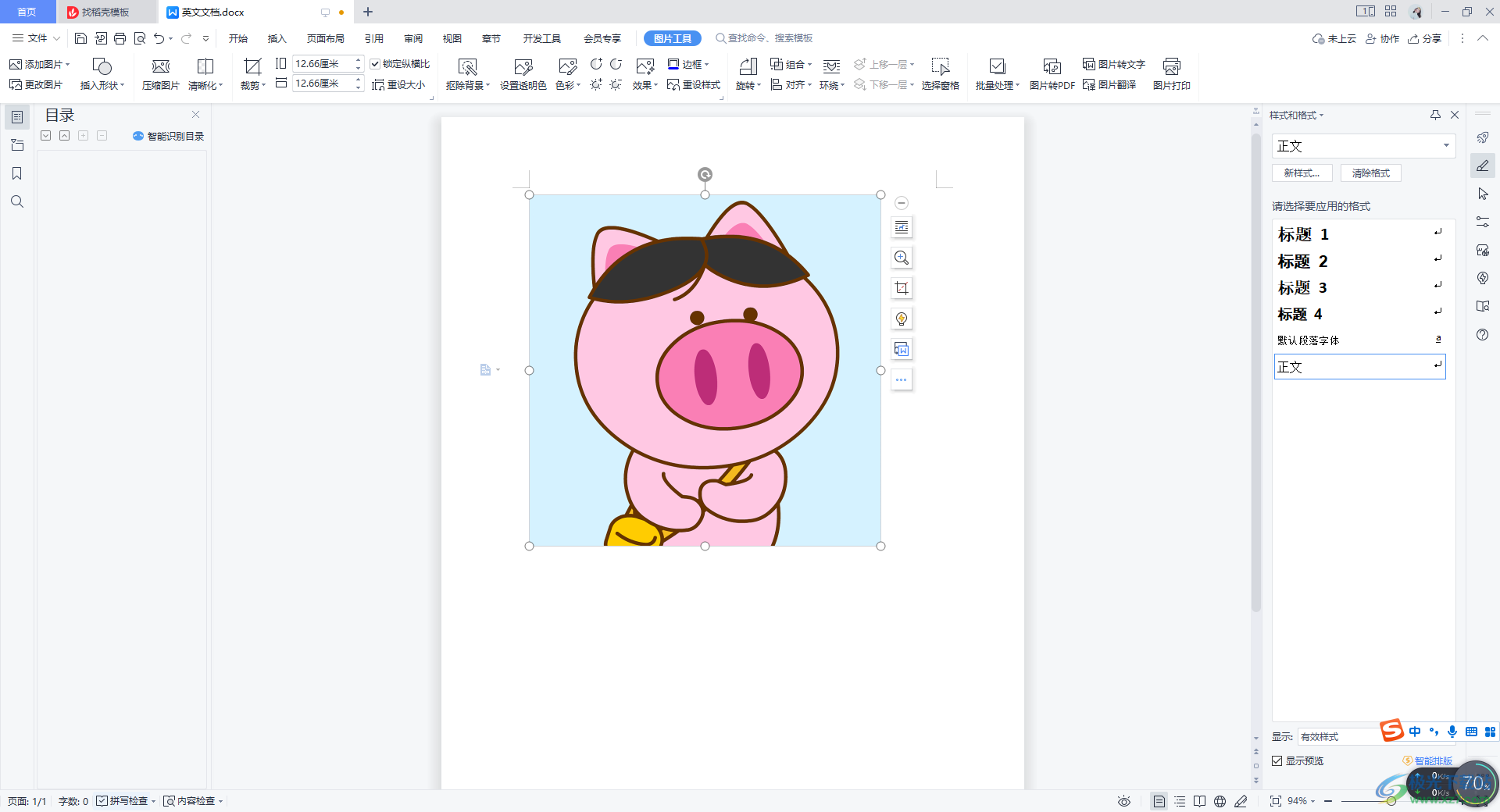Image resolution: width=1500 pixels, height=812 pixels.
Task: Click the 图片翻译 picture translate icon
Action: (x=1089, y=84)
